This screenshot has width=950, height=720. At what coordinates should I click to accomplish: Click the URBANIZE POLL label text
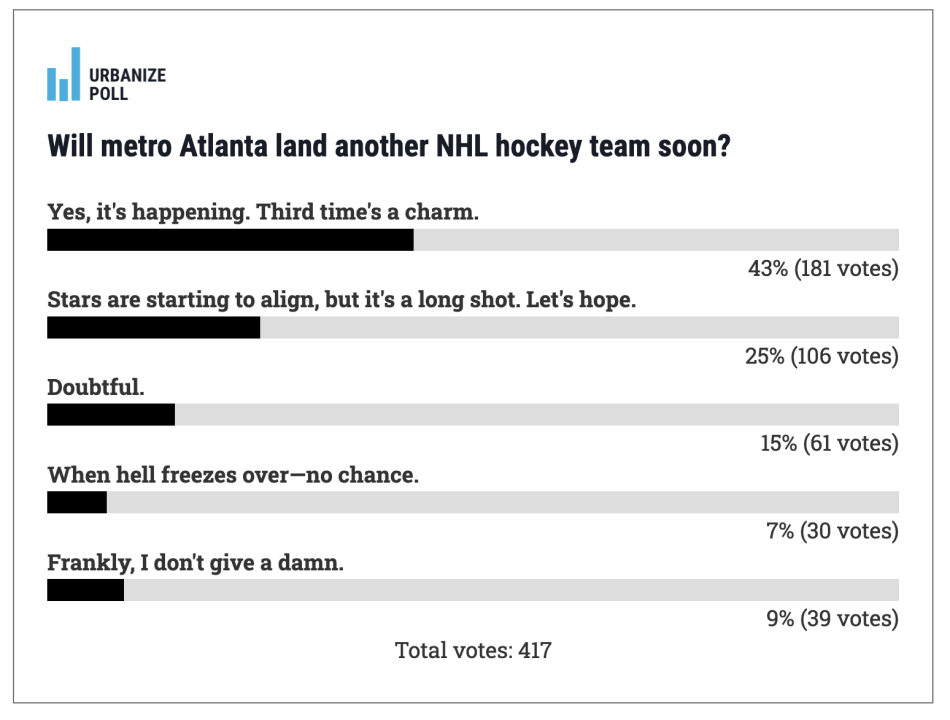pos(127,84)
